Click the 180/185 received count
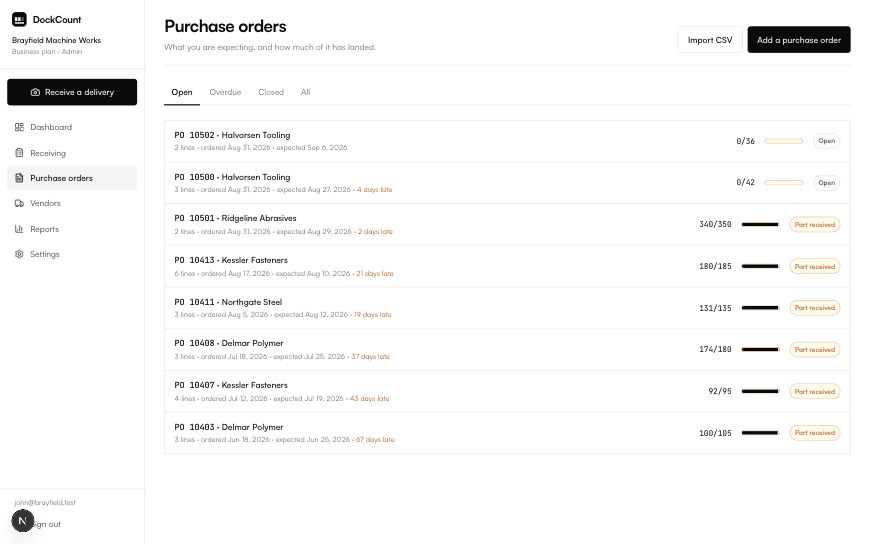Screen dimensions: 870x544 tap(715, 266)
